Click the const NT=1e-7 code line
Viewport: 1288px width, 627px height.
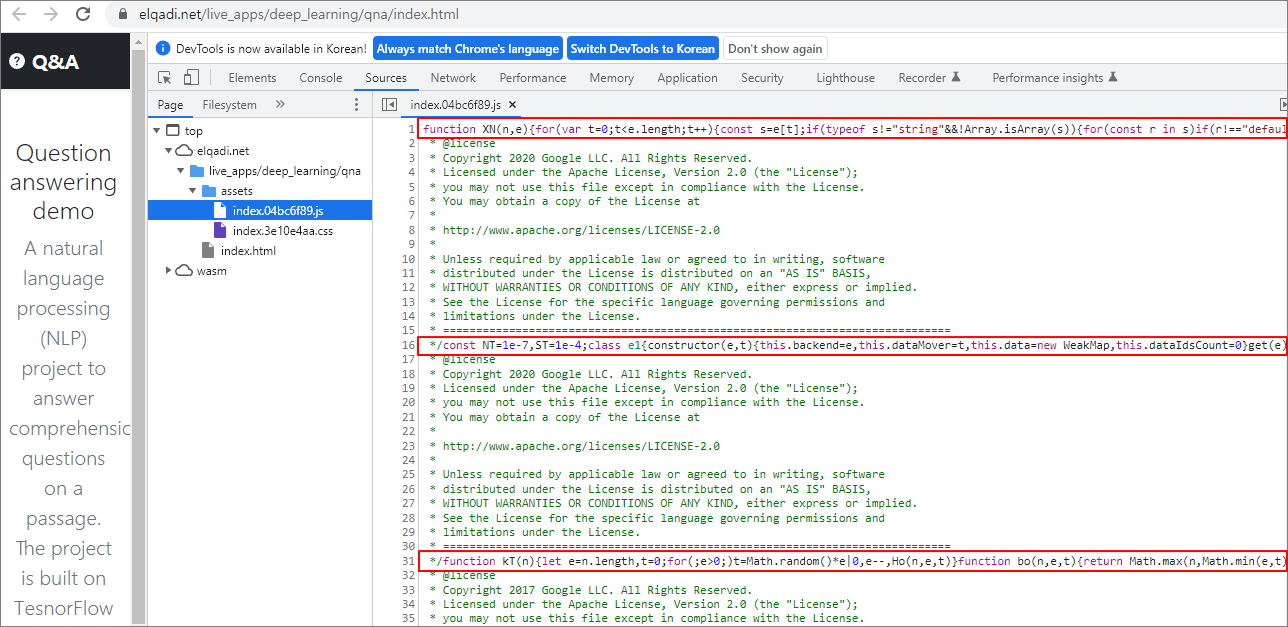[x=854, y=345]
